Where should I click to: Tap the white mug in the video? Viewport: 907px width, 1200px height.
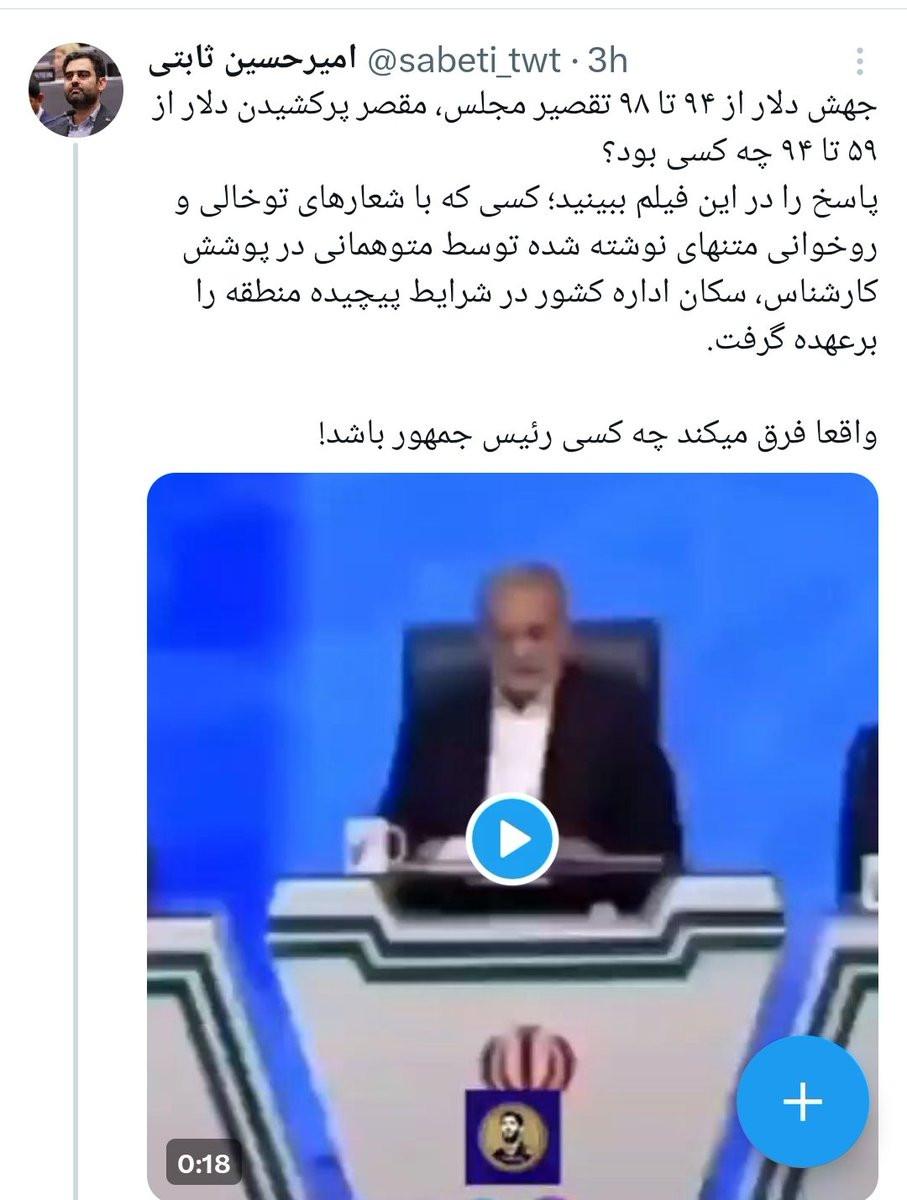coord(373,843)
